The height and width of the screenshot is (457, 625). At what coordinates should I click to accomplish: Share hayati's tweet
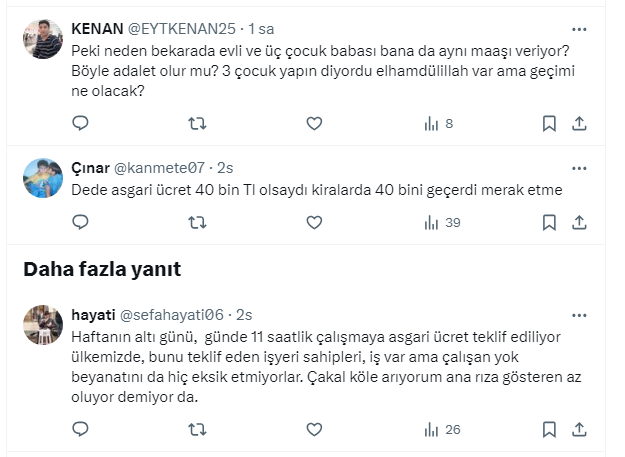579,430
